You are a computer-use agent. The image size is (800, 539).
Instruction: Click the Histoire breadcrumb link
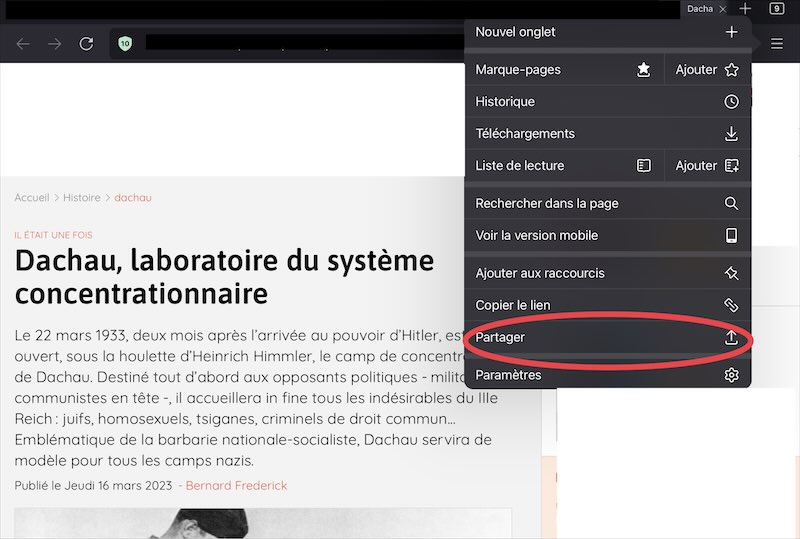tap(82, 198)
